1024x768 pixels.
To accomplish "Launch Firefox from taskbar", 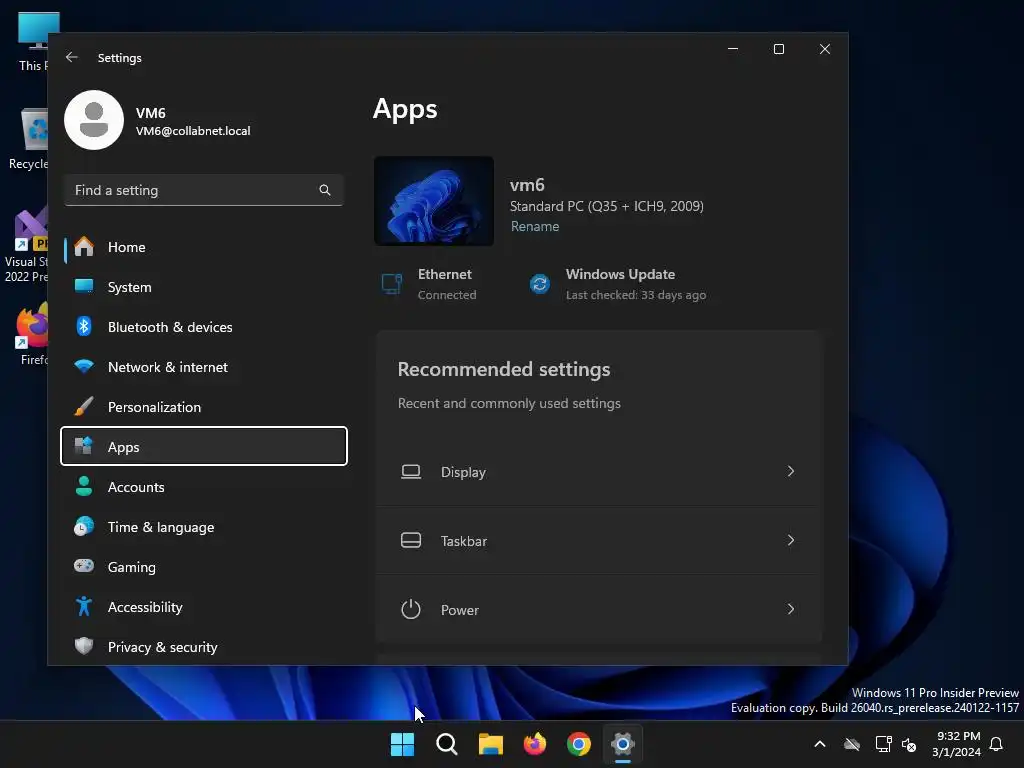I will (x=535, y=744).
